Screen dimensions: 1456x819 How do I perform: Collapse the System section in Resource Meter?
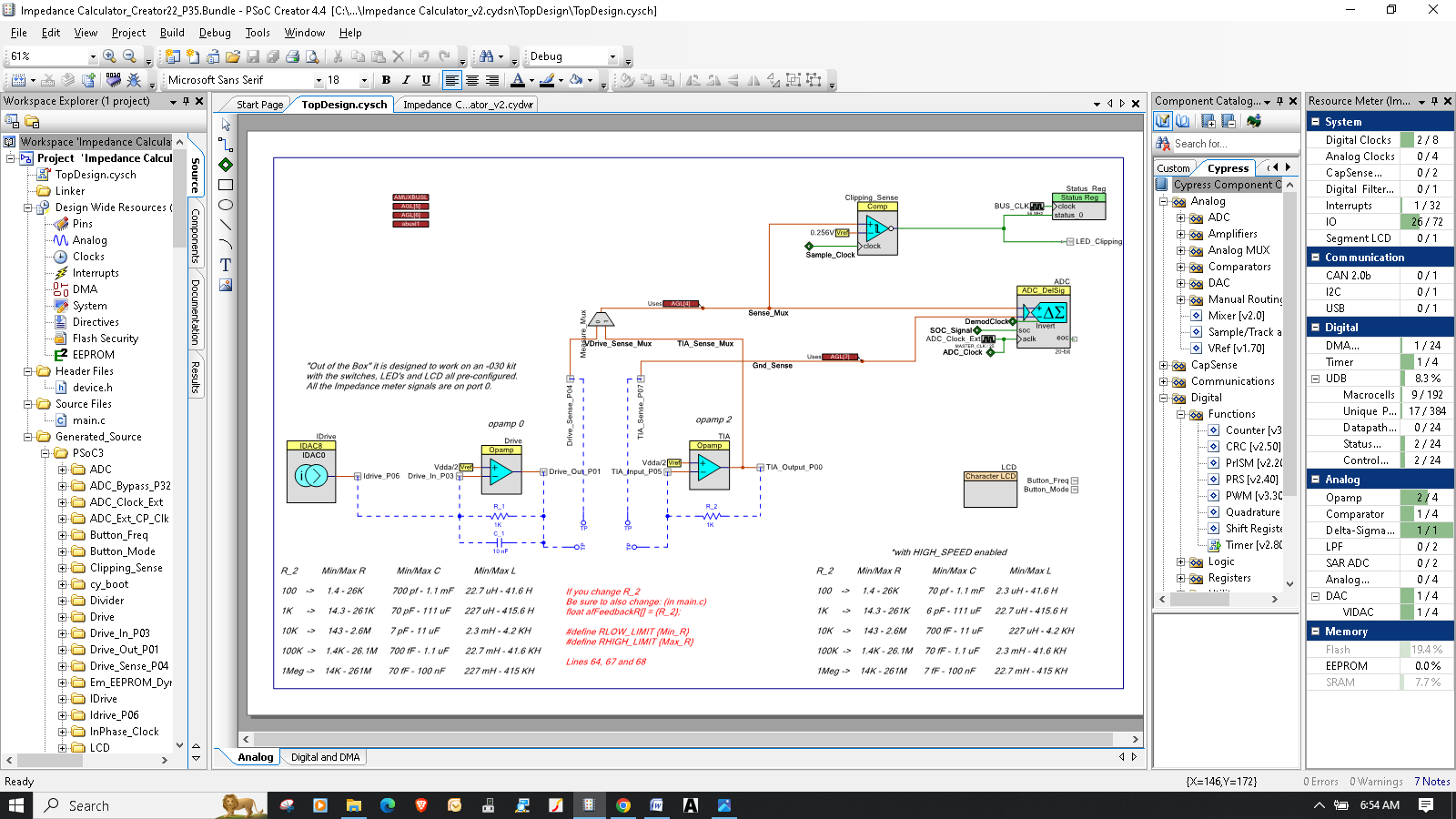[x=1315, y=121]
